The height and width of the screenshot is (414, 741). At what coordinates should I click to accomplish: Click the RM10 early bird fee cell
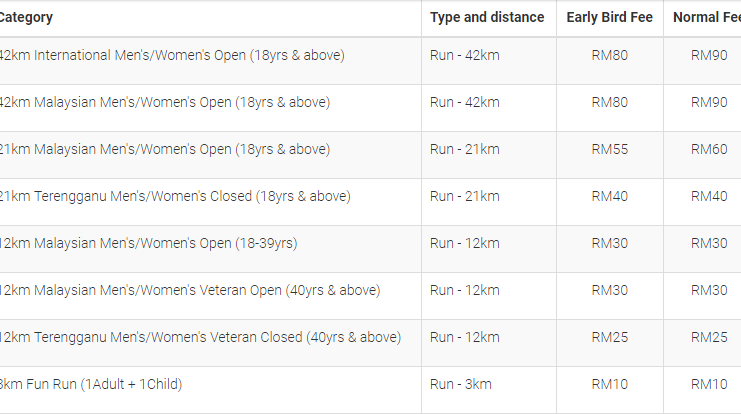(x=610, y=384)
